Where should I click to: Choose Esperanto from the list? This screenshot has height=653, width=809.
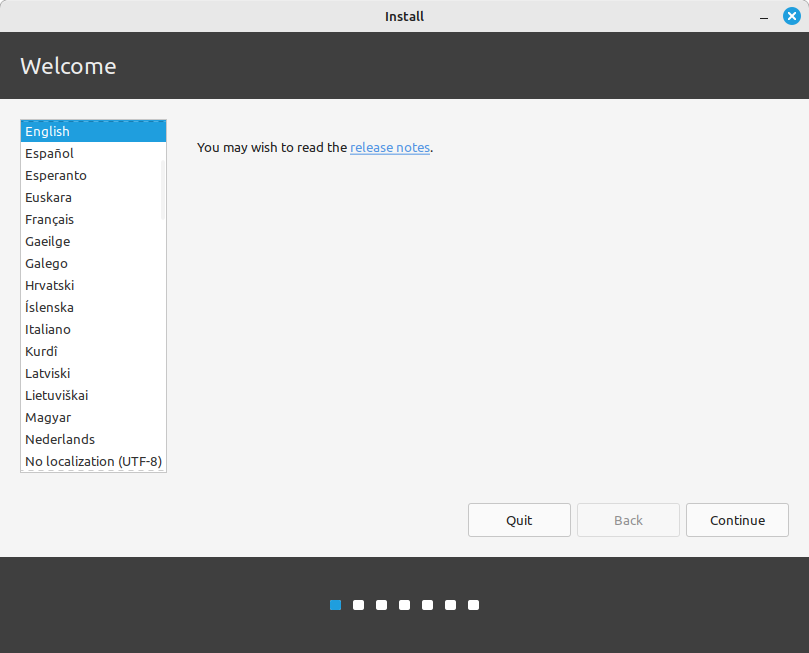coord(93,175)
